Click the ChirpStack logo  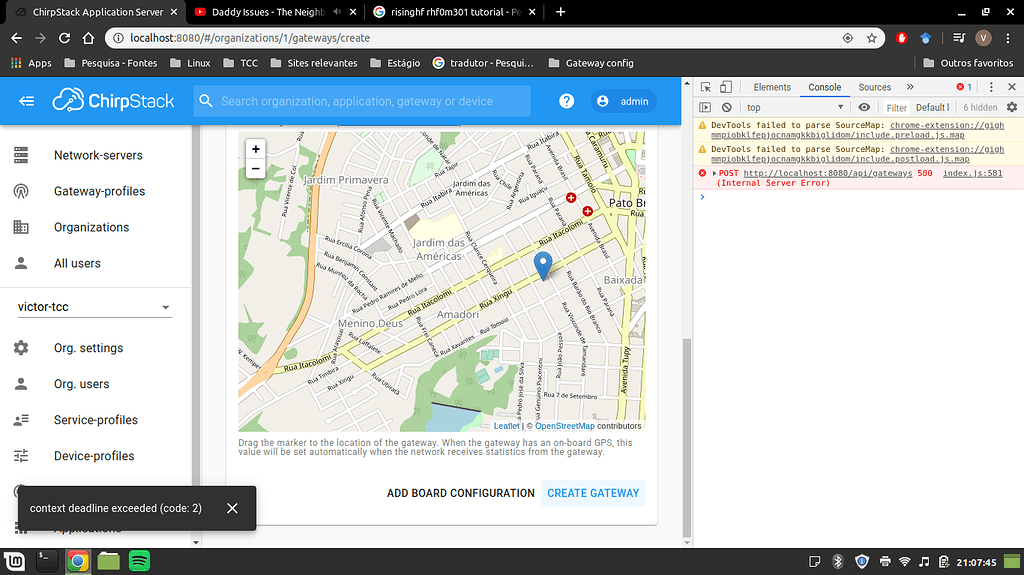114,101
